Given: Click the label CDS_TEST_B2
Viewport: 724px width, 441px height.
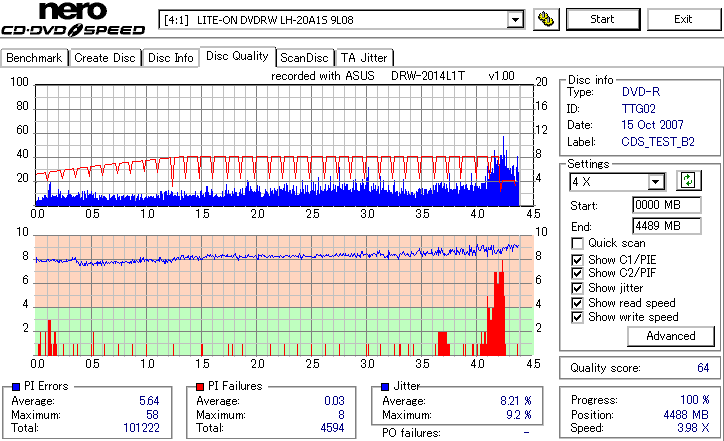Looking at the screenshot, I should [x=658, y=142].
